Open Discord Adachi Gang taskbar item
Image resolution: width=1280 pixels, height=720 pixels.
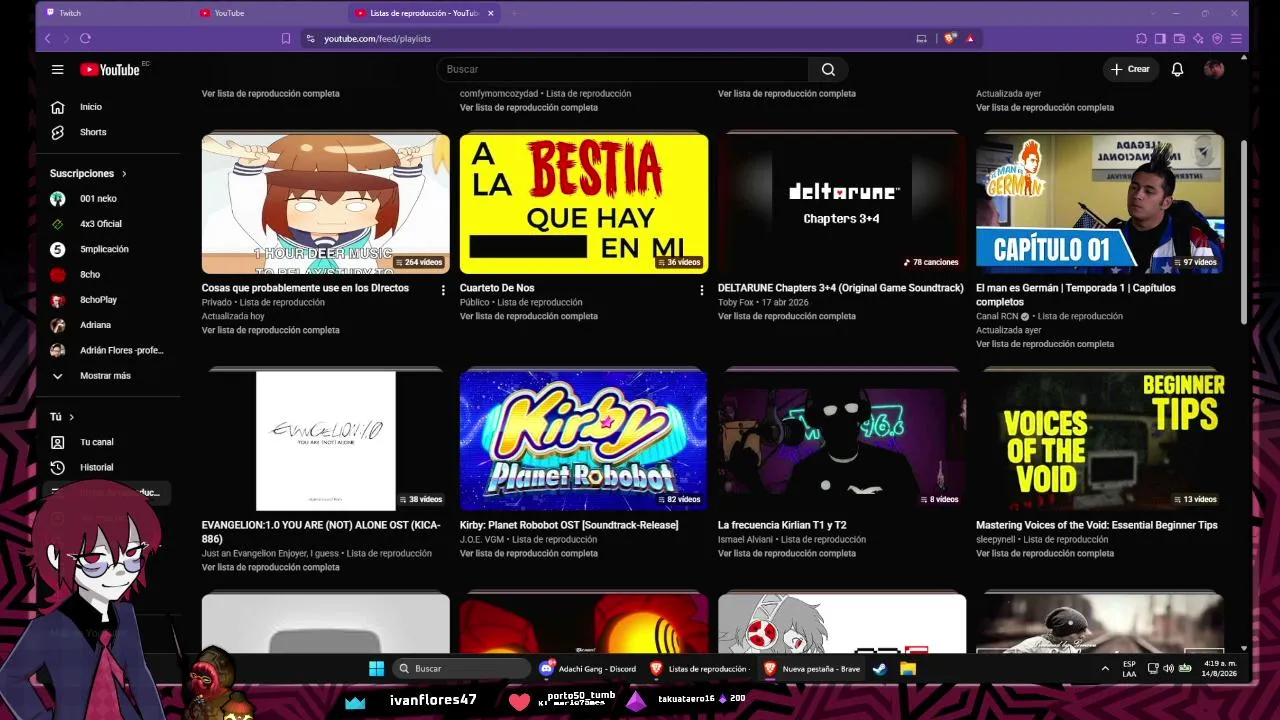pos(589,668)
